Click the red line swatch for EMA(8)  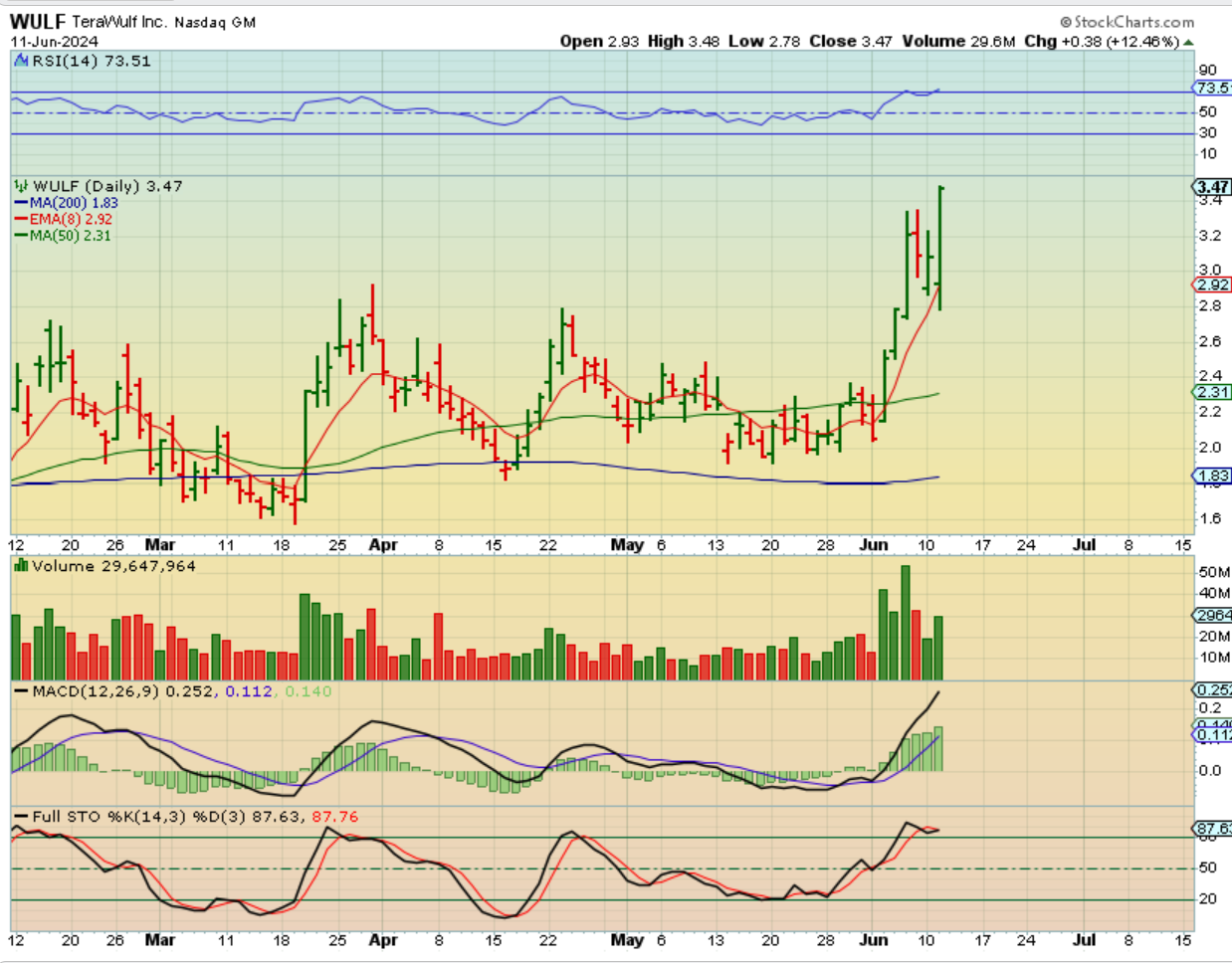[x=21, y=219]
